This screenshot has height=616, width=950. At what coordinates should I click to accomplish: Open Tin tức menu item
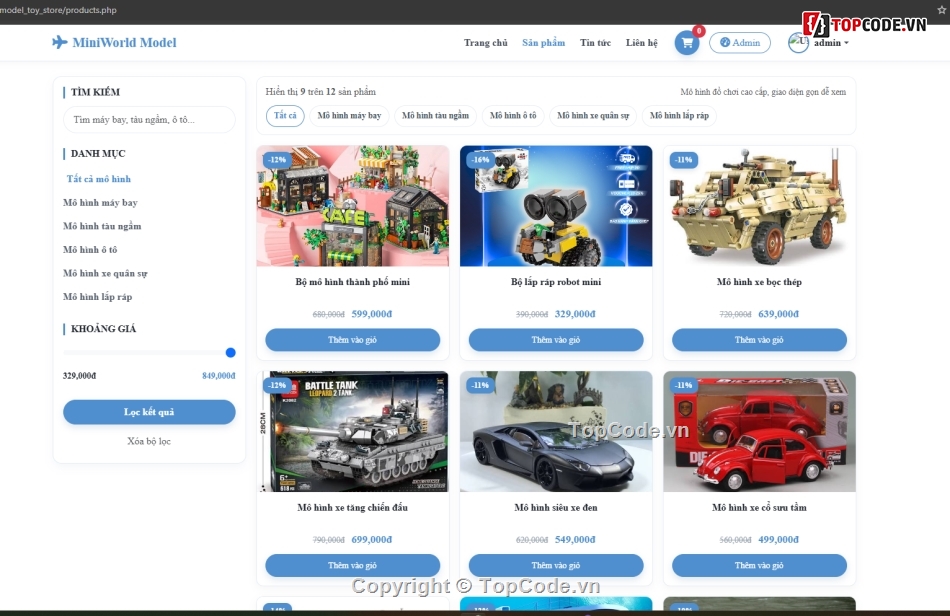click(x=596, y=42)
